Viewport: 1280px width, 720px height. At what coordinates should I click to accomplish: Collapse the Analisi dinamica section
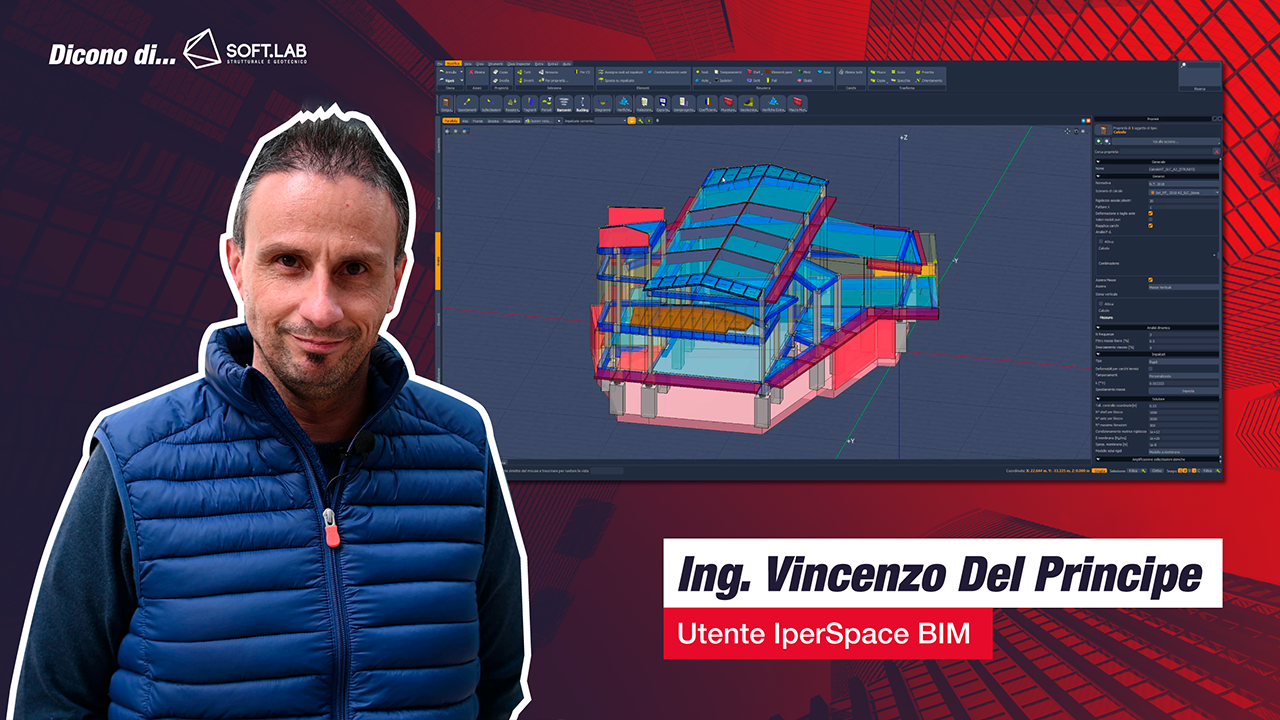click(x=1097, y=328)
